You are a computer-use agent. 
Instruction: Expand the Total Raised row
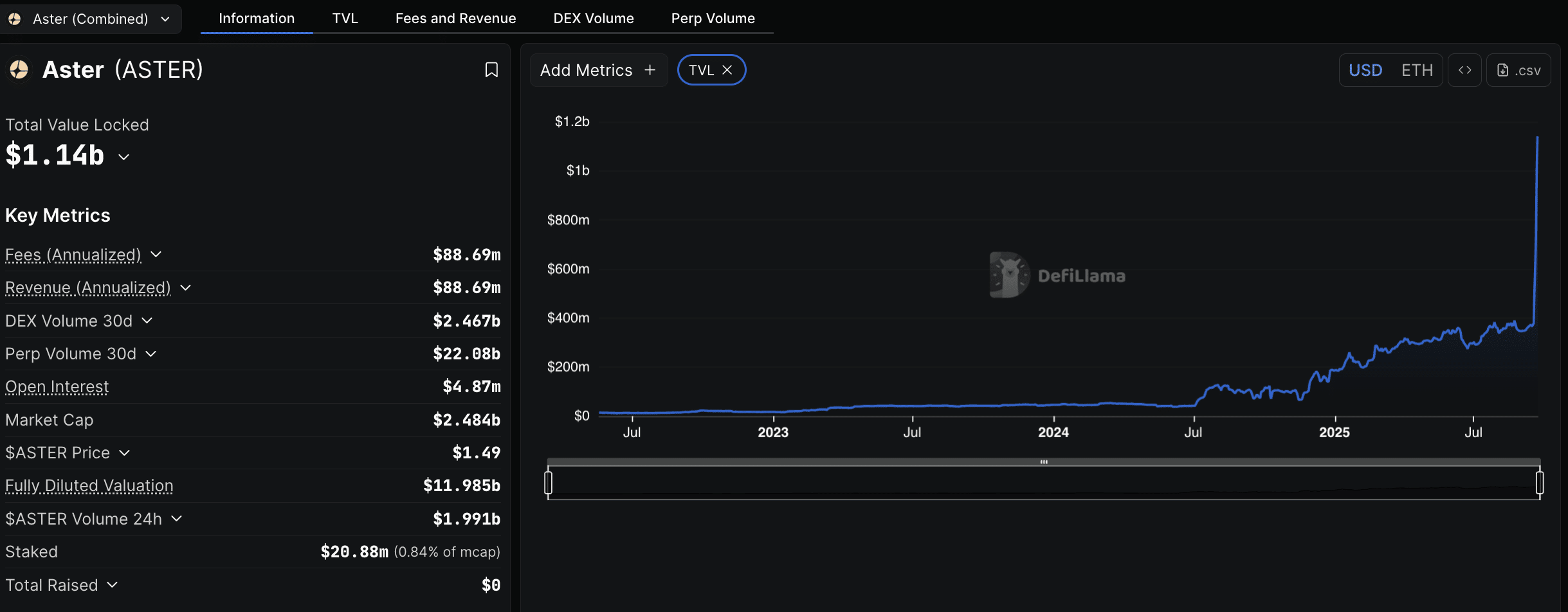pos(113,584)
